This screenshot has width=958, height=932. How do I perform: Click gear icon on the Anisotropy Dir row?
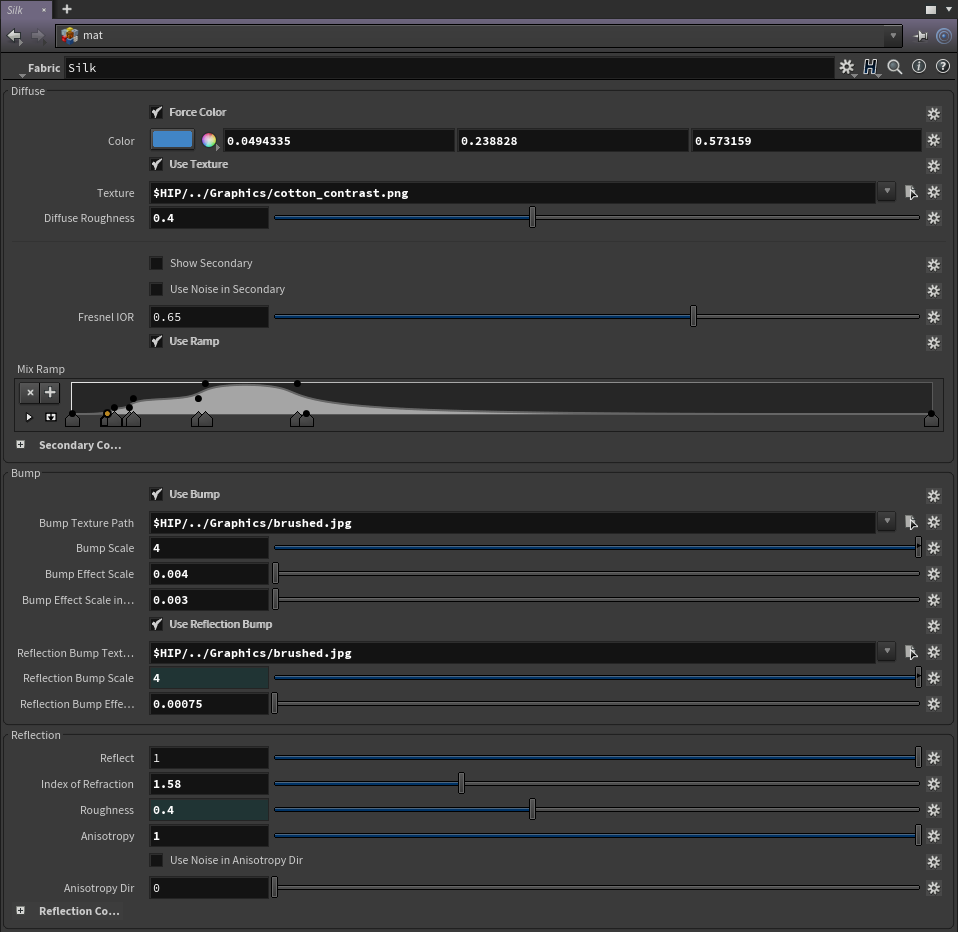(x=934, y=888)
